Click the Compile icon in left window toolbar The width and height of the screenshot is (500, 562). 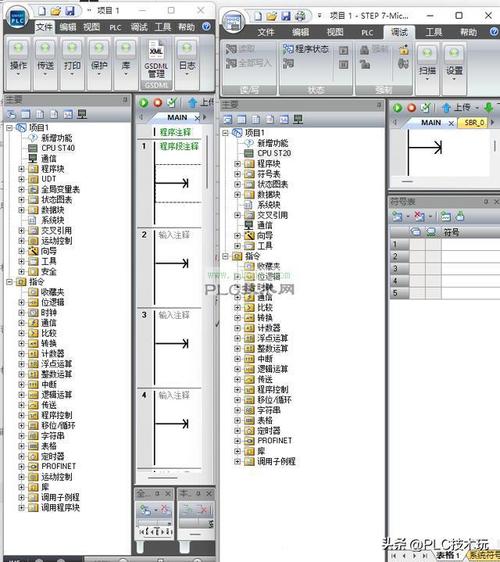(x=172, y=103)
